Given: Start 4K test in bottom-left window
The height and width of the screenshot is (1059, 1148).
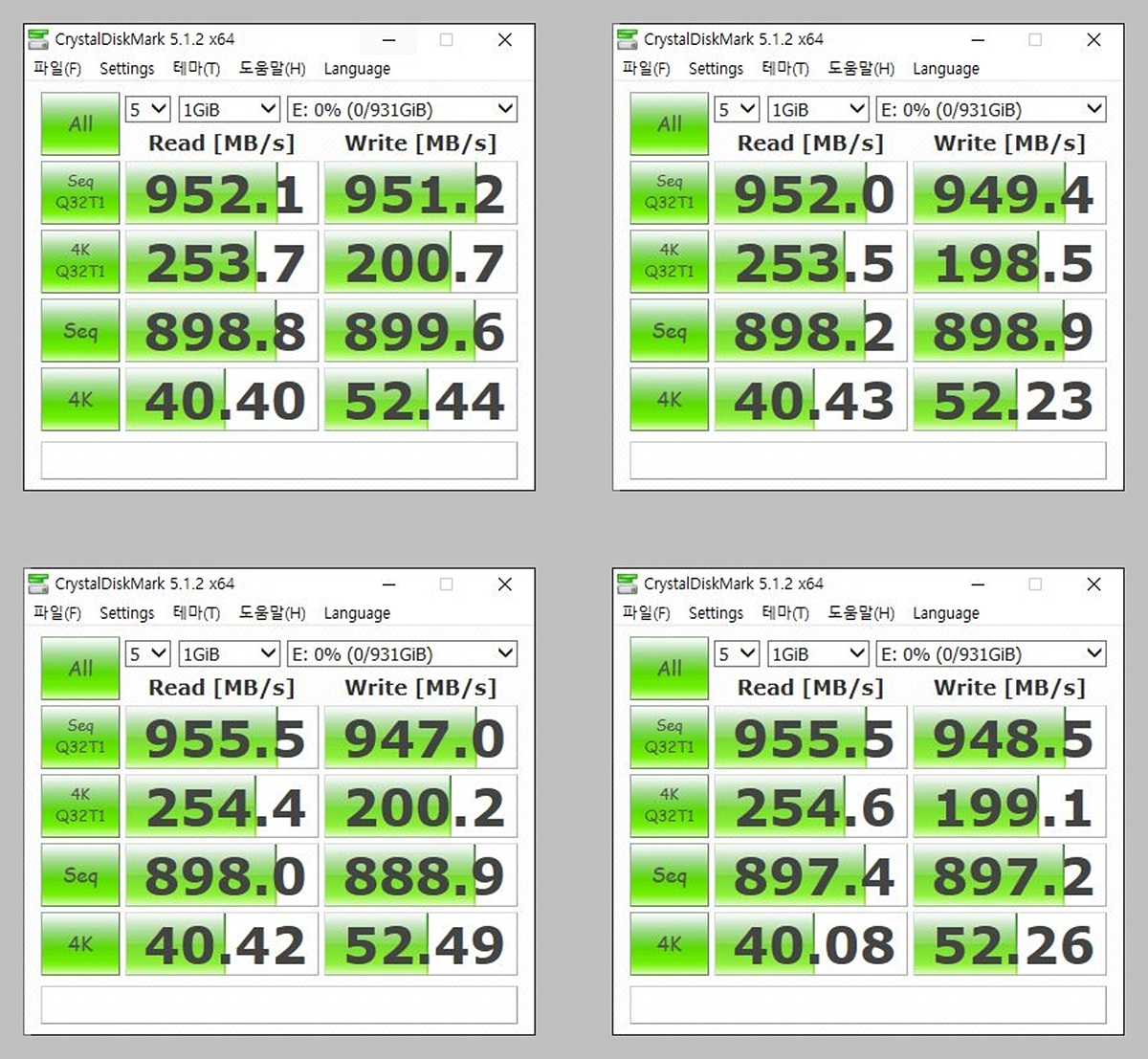Looking at the screenshot, I should pos(80,943).
